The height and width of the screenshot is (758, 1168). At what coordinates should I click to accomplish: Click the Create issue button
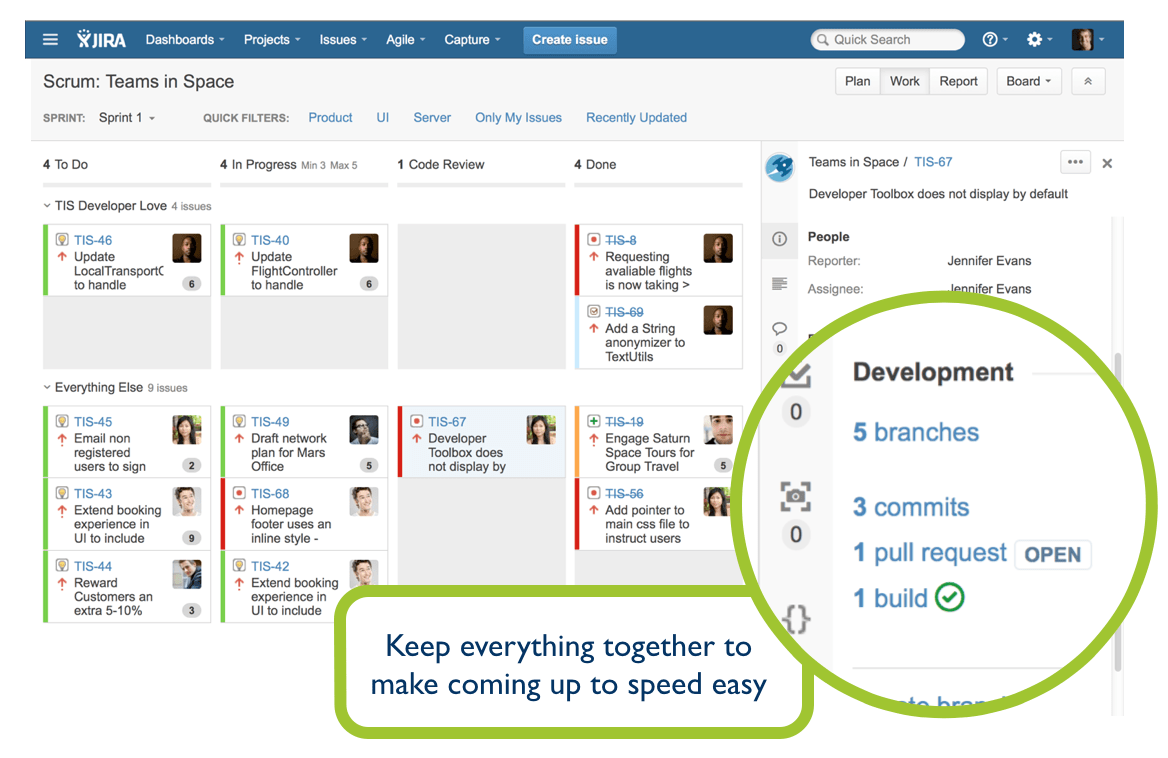click(569, 40)
